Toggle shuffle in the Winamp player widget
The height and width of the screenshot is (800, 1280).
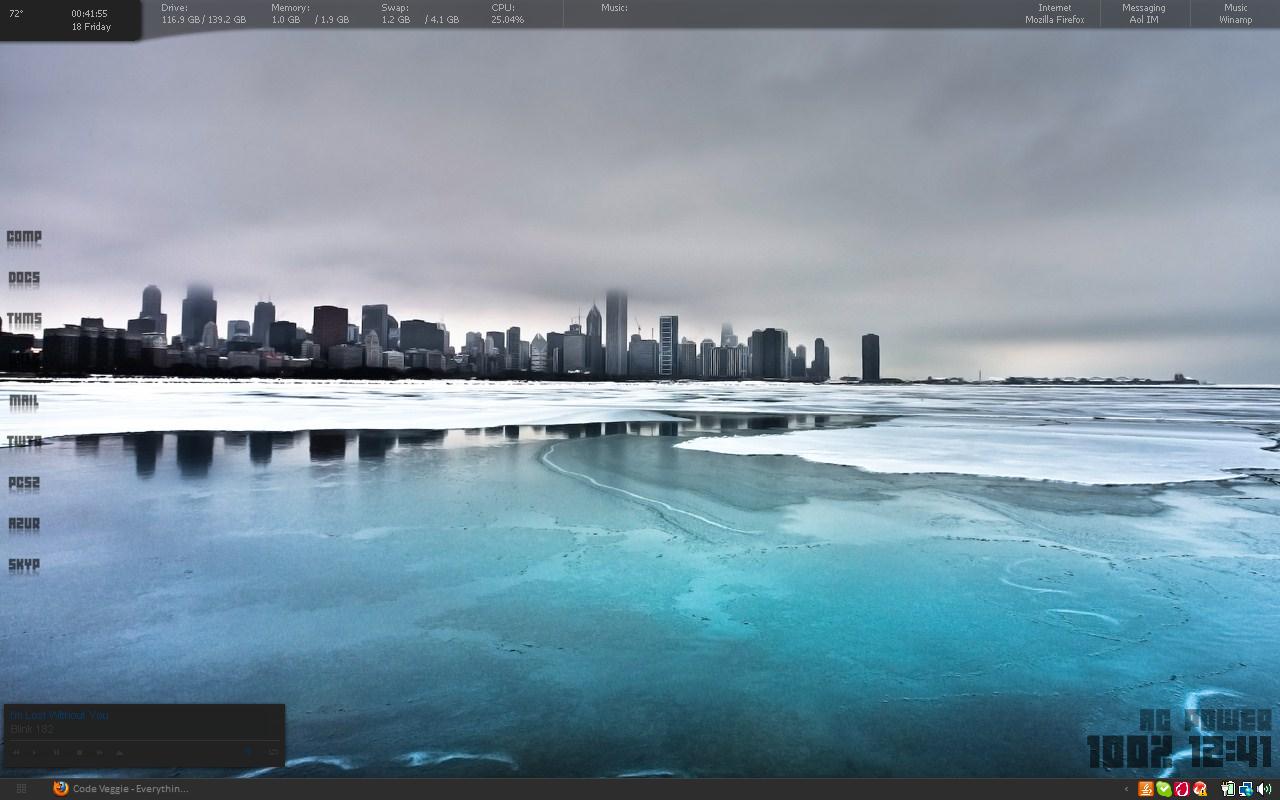pyautogui.click(x=246, y=752)
